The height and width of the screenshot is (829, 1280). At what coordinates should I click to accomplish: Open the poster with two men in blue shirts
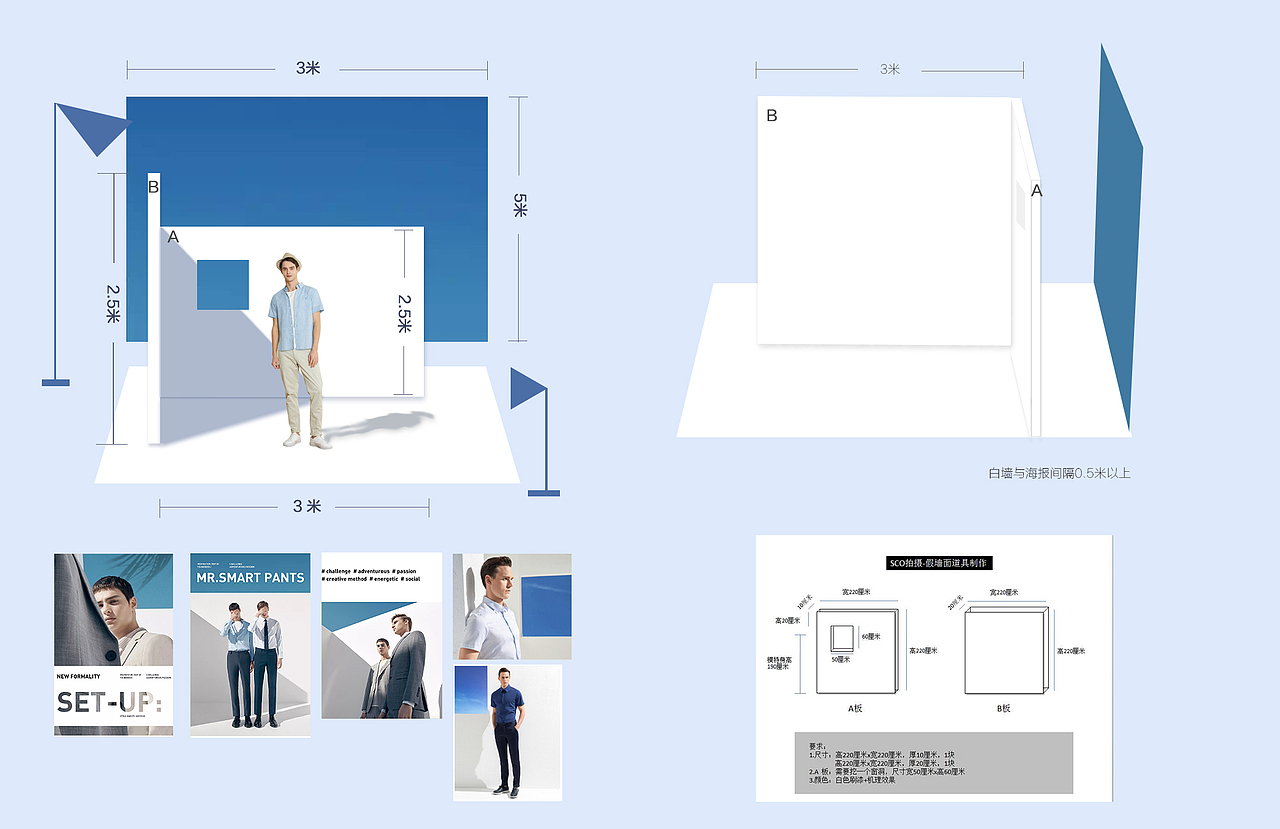[250, 644]
